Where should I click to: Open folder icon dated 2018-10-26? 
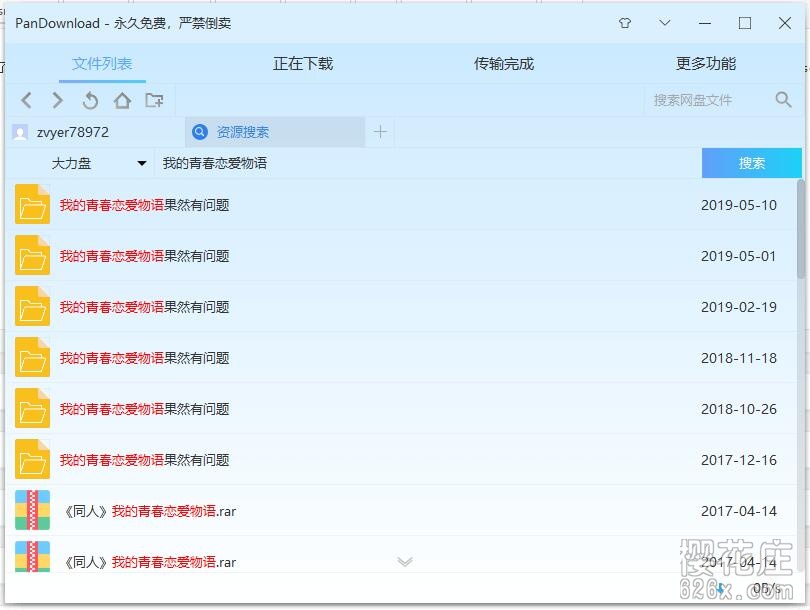(x=32, y=409)
